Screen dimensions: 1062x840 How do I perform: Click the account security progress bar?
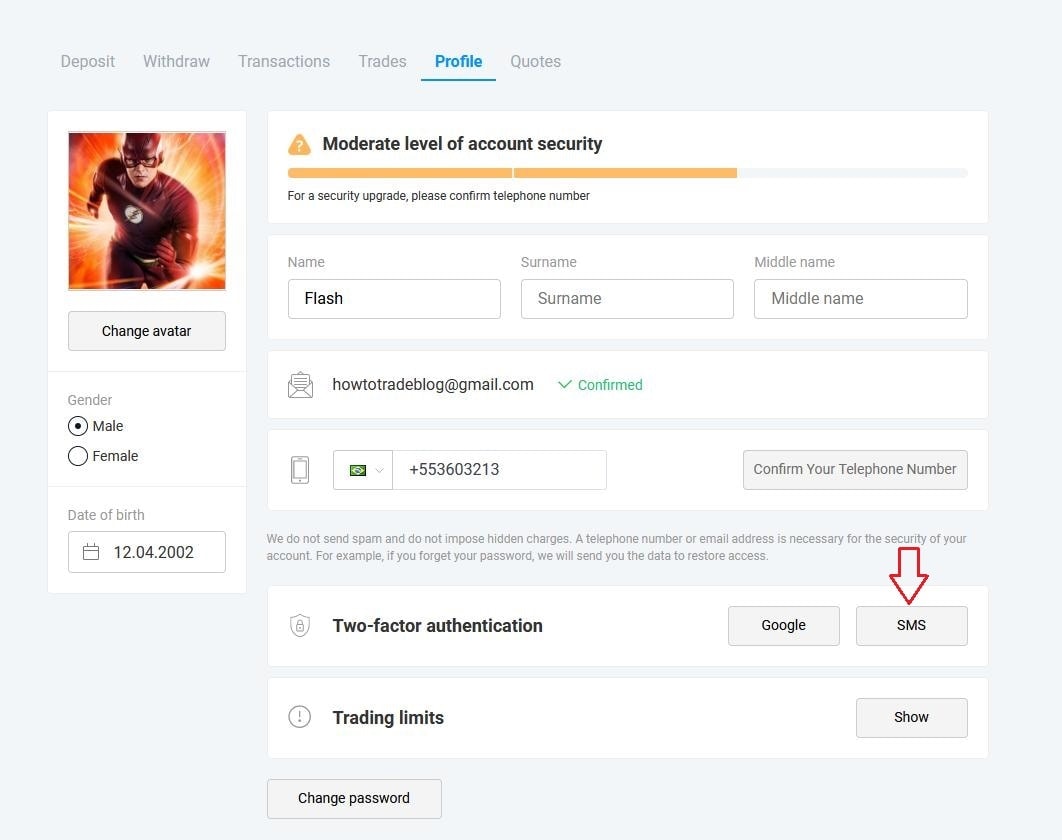point(628,173)
